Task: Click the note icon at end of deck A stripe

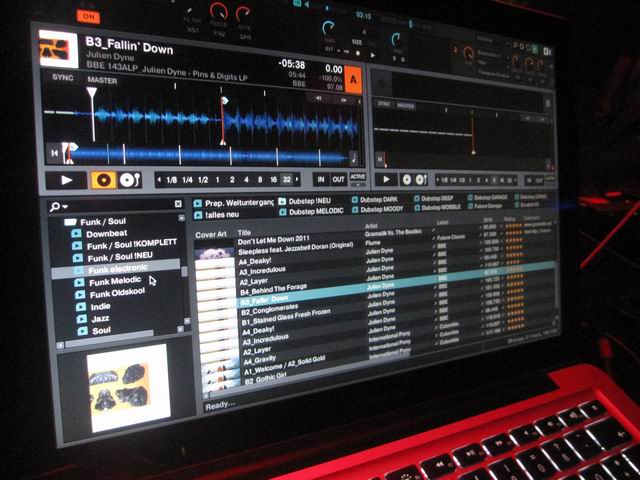Action: (353, 158)
